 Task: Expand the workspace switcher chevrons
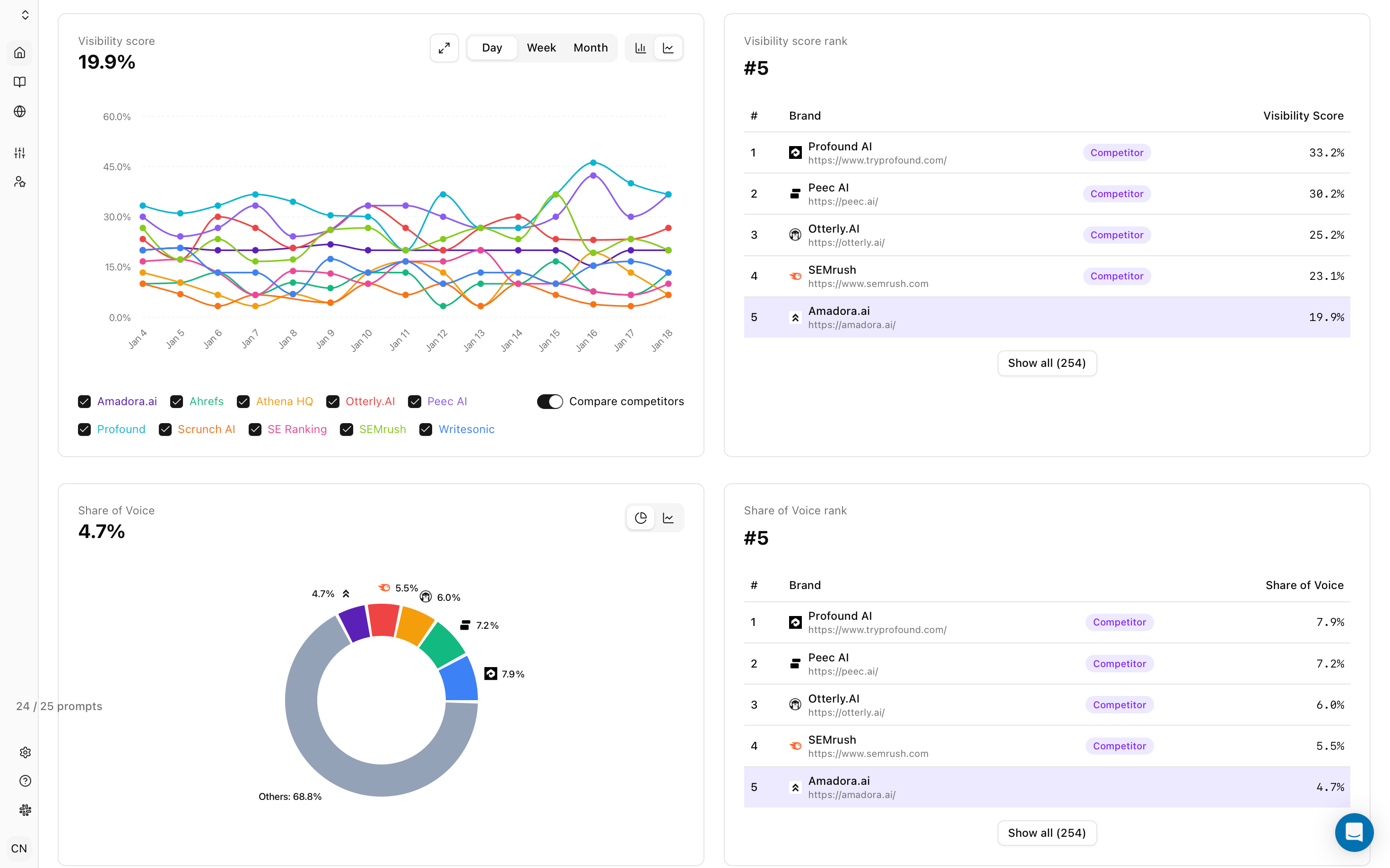point(25,15)
